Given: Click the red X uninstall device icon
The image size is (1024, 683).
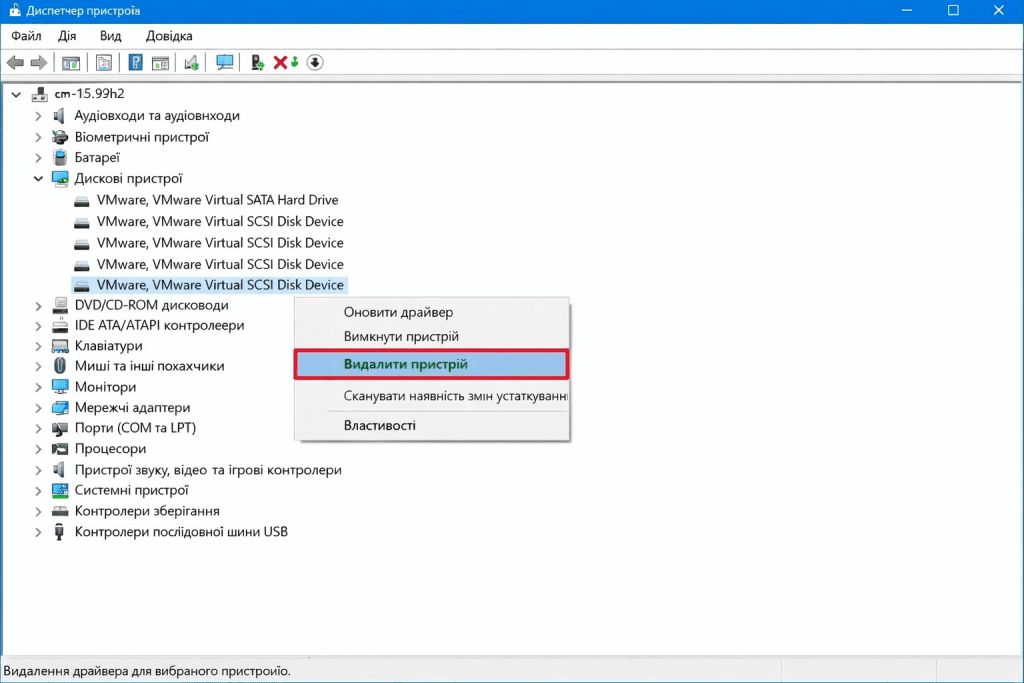Looking at the screenshot, I should pyautogui.click(x=281, y=63).
